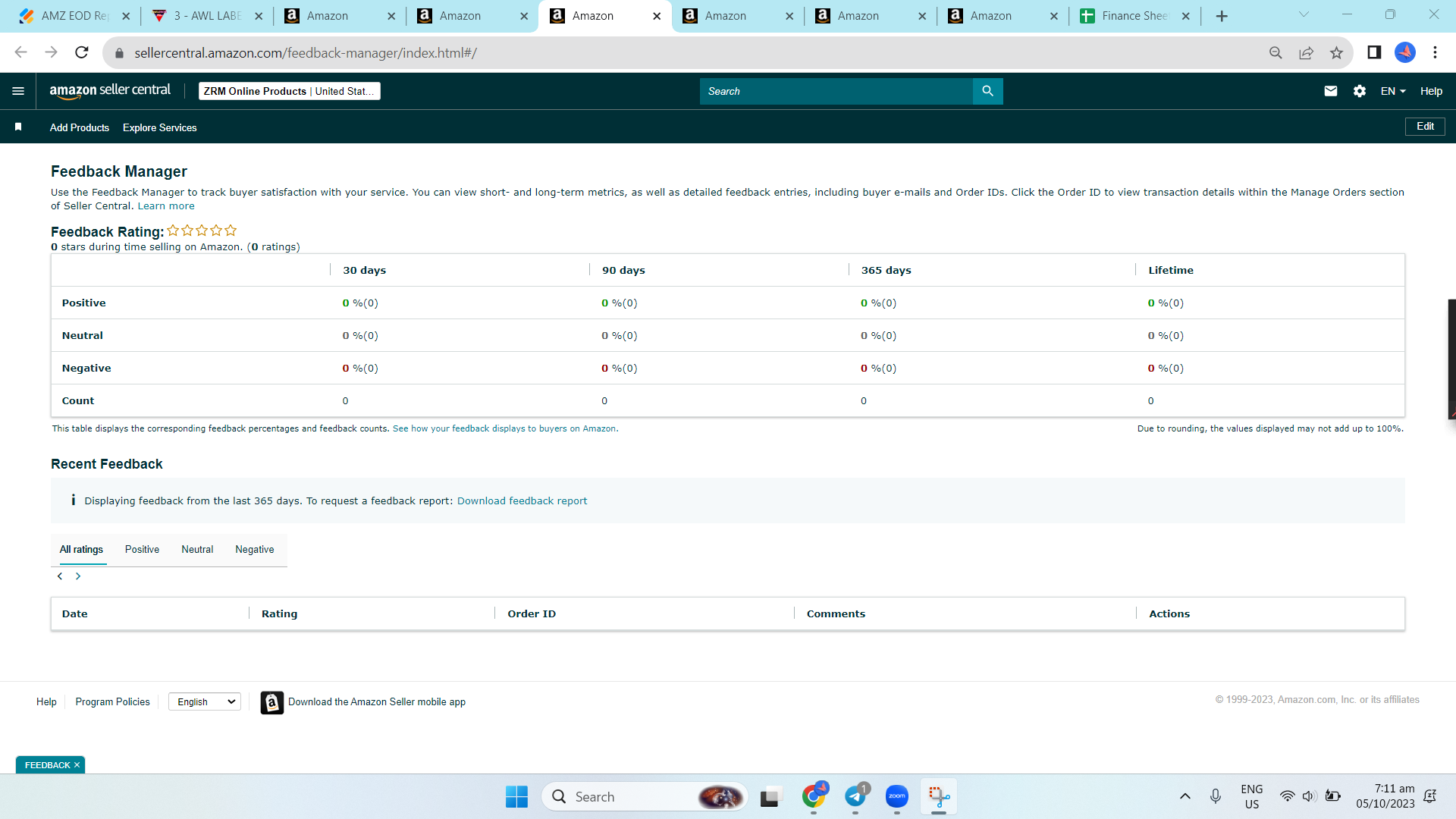
Task: Open 'See how your feedback displays to buyers' link
Action: [504, 429]
